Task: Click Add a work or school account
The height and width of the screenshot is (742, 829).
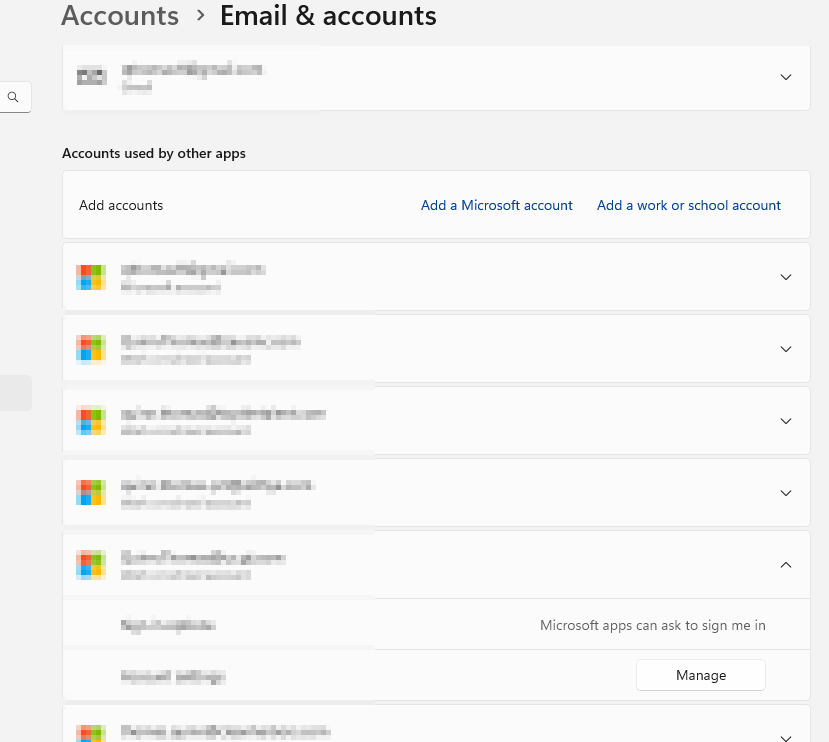Action: point(688,205)
